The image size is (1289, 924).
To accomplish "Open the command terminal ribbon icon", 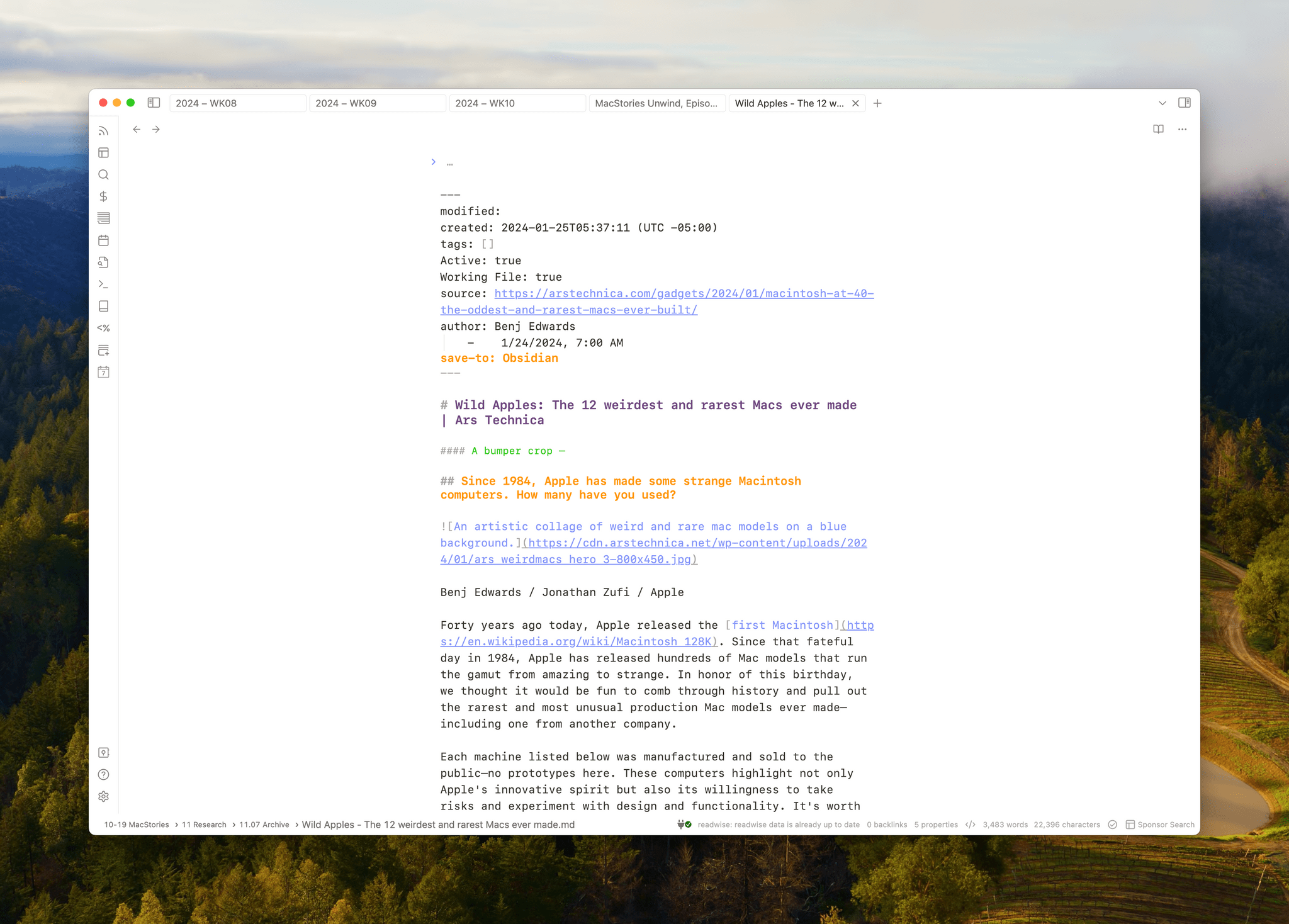I will (x=104, y=285).
